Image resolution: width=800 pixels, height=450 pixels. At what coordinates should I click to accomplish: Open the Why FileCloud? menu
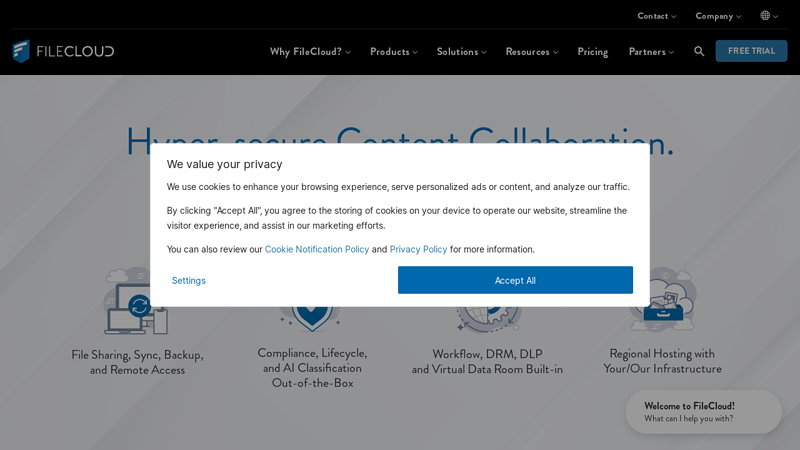coord(310,52)
